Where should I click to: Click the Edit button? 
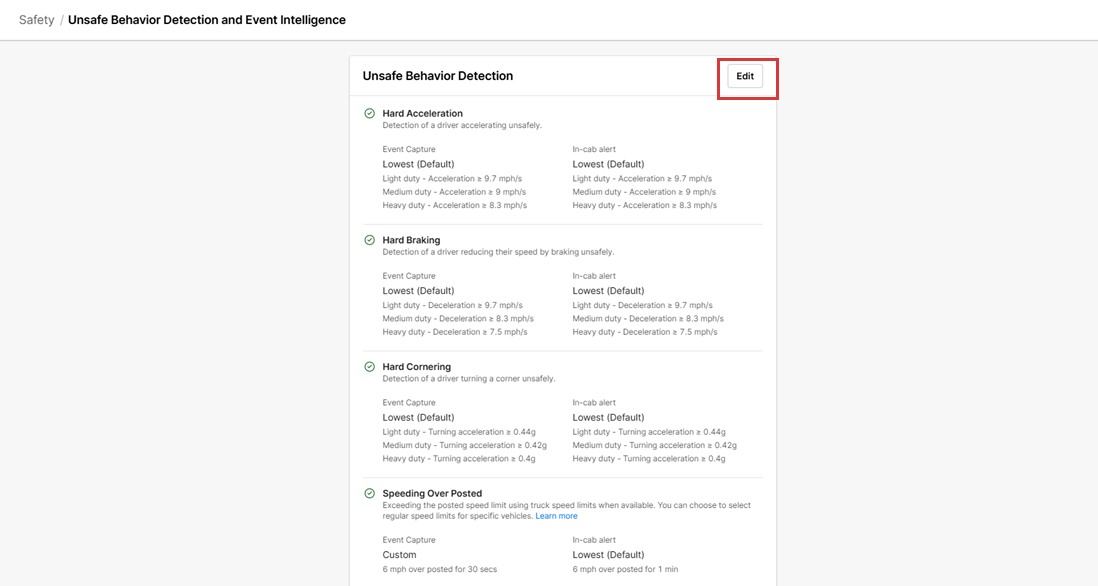745,76
